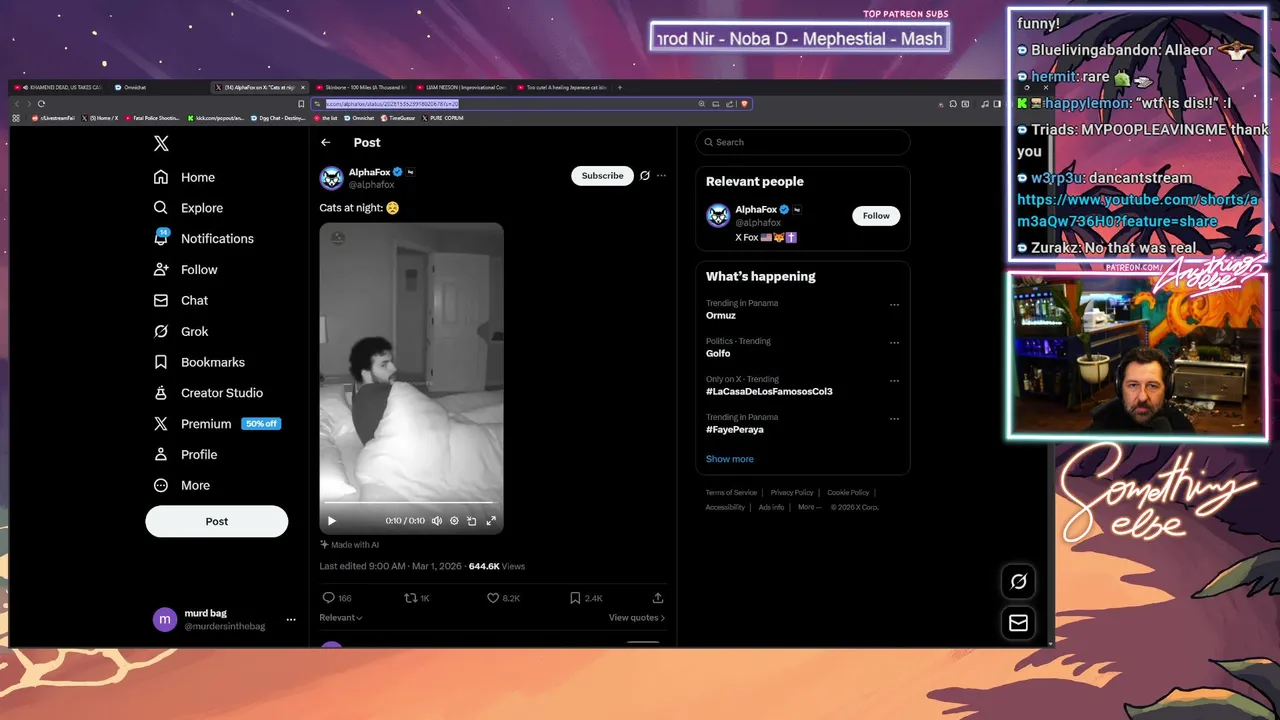1280x720 pixels.
Task: Toggle picture-in-picture for the video
Action: [x=472, y=521]
